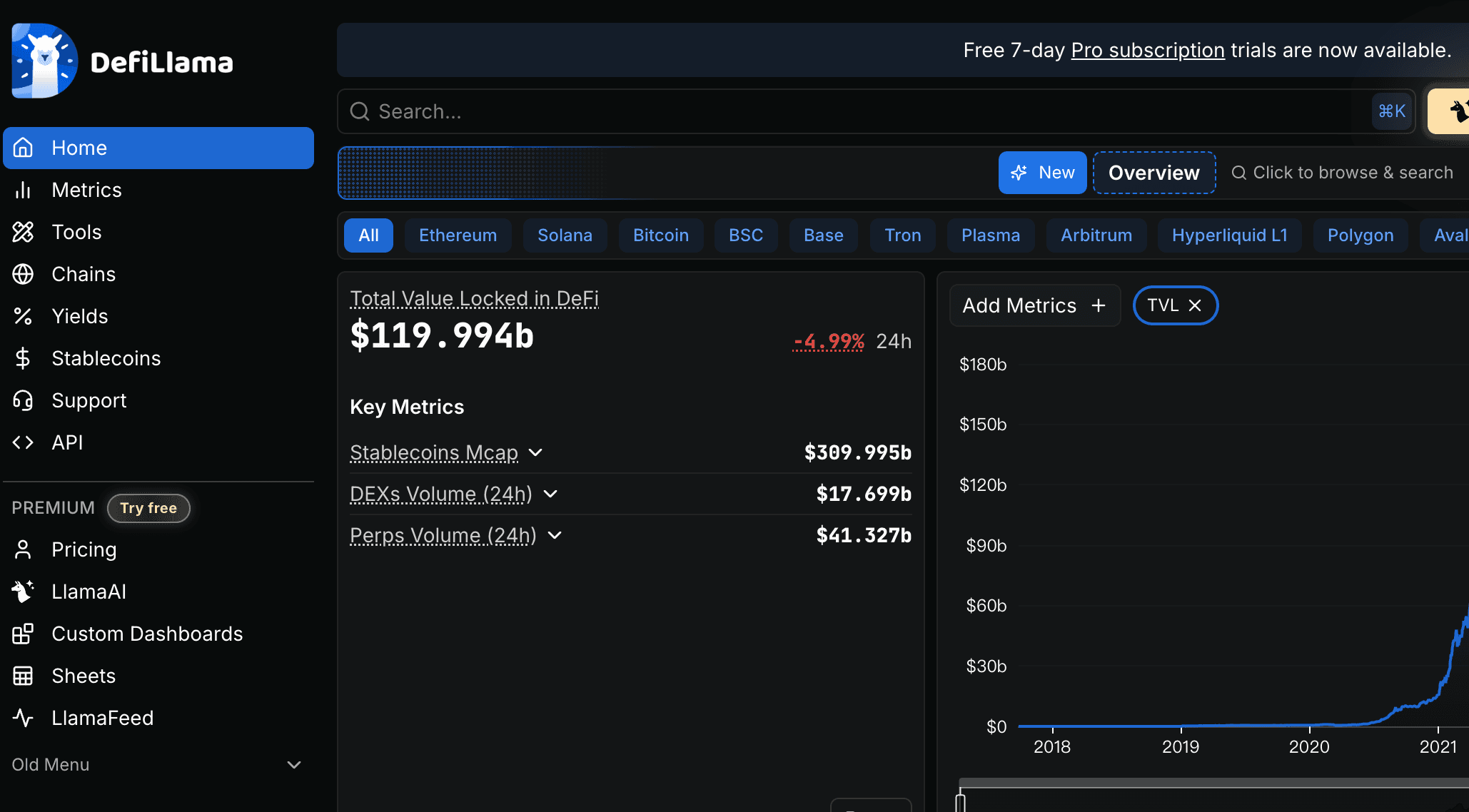
Task: Click the LlamaAI sparkle llama icon
Action: pyautogui.click(x=23, y=592)
